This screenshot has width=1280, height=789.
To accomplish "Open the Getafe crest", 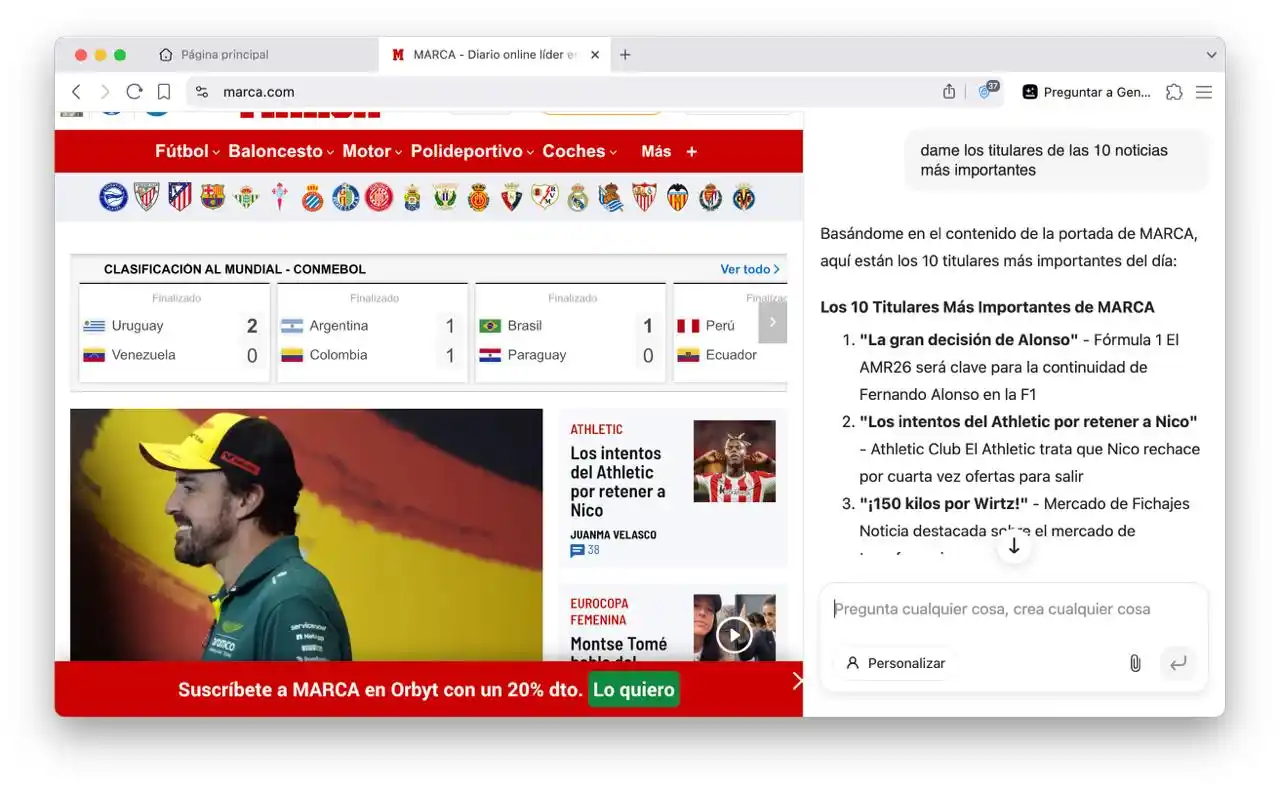I will tap(346, 196).
